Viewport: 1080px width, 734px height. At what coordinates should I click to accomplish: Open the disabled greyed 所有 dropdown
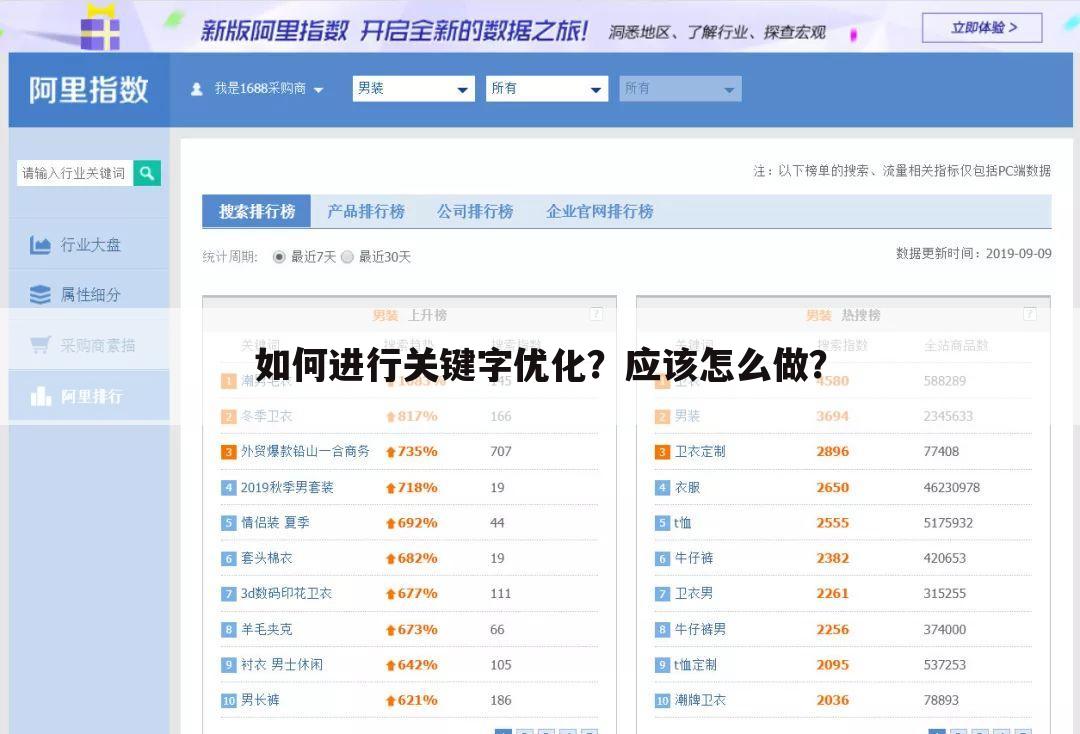[681, 89]
